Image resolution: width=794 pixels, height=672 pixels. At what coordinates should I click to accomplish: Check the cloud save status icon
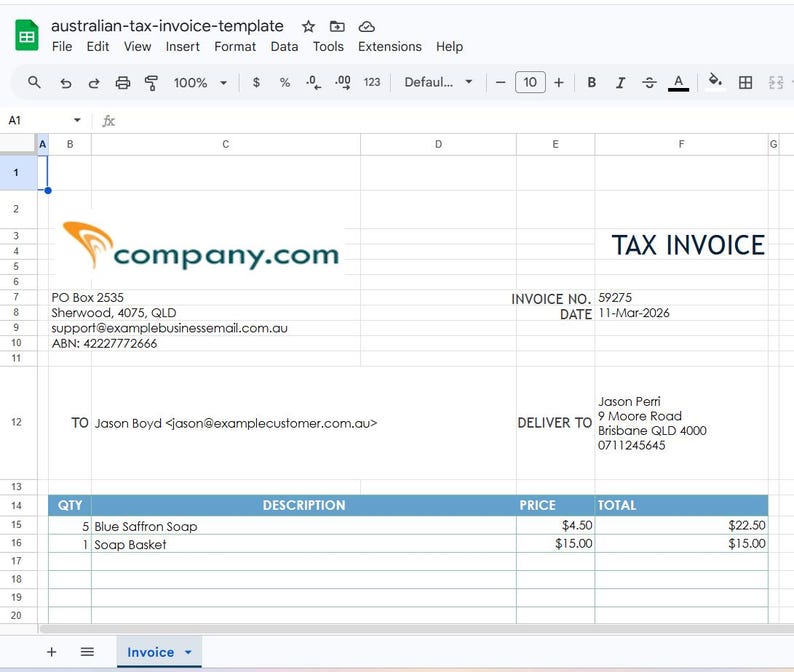click(x=367, y=26)
